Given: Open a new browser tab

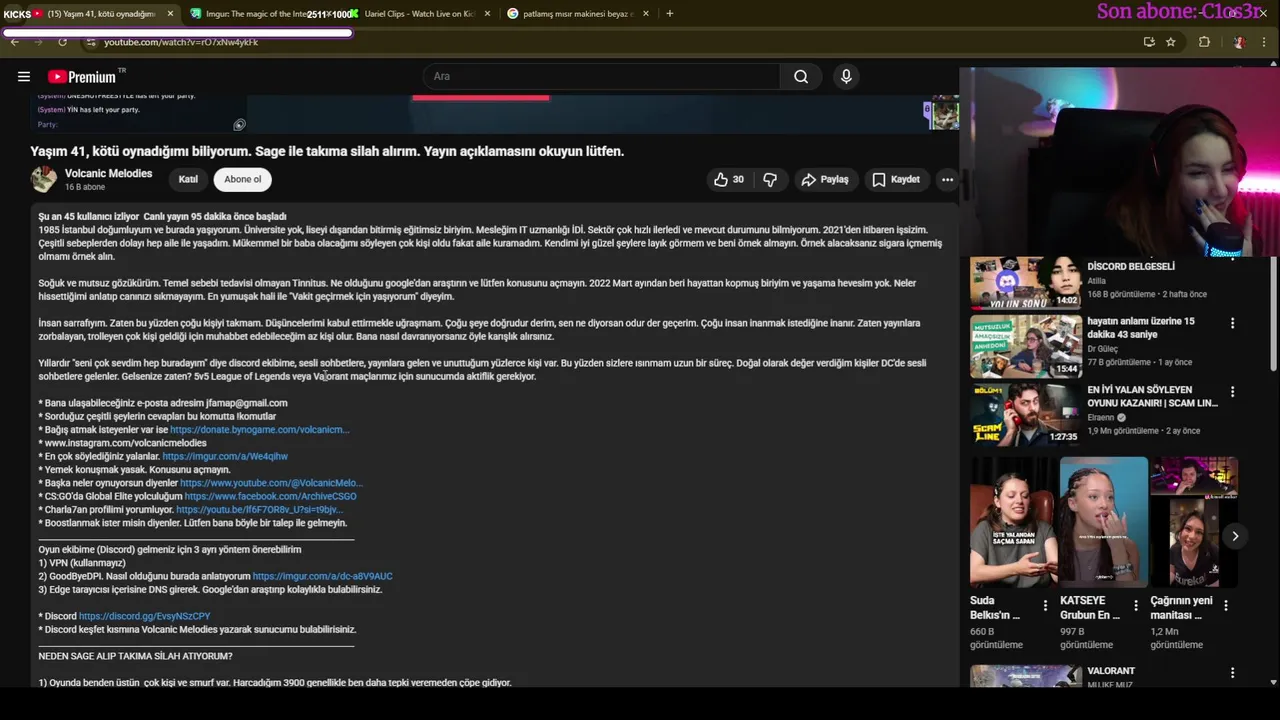Looking at the screenshot, I should [669, 14].
